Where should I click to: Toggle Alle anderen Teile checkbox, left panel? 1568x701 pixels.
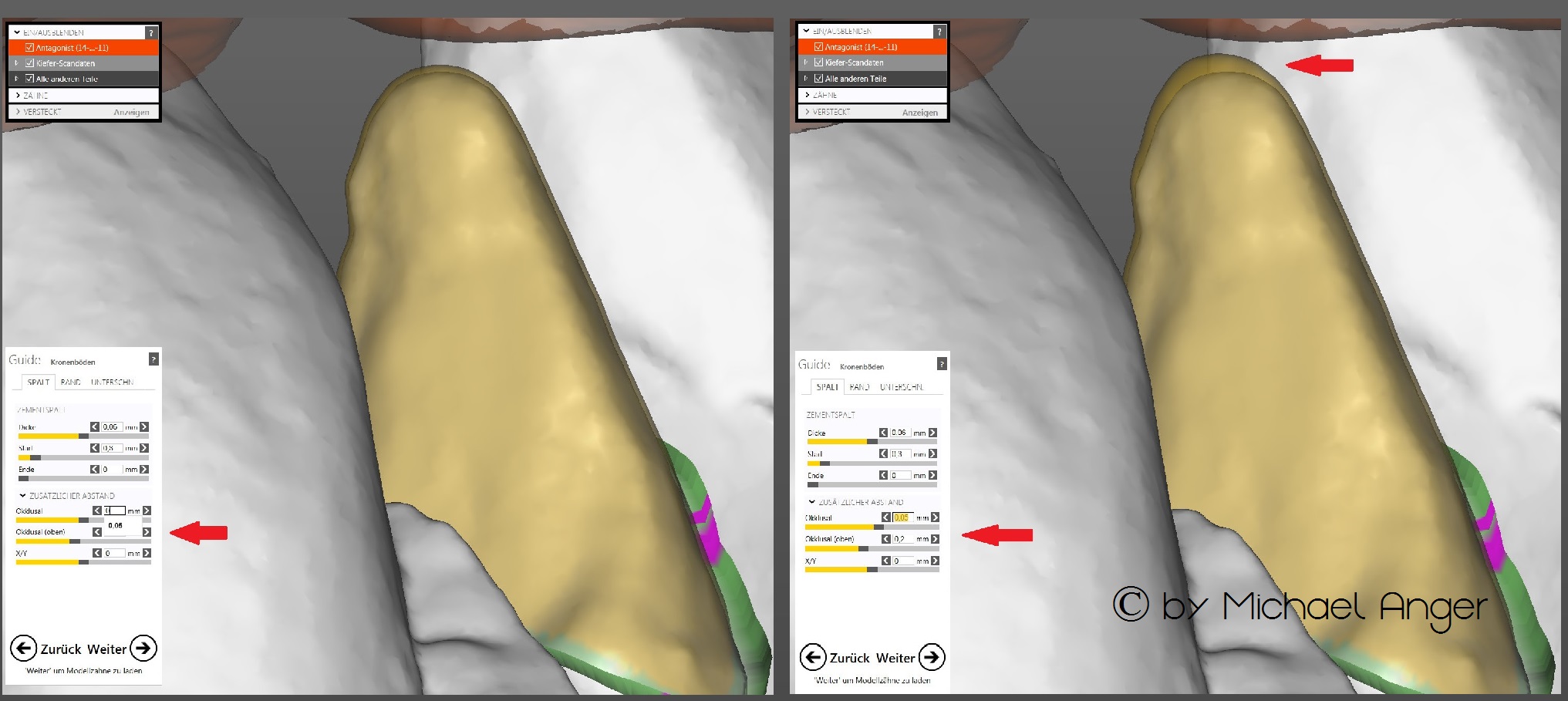30,79
